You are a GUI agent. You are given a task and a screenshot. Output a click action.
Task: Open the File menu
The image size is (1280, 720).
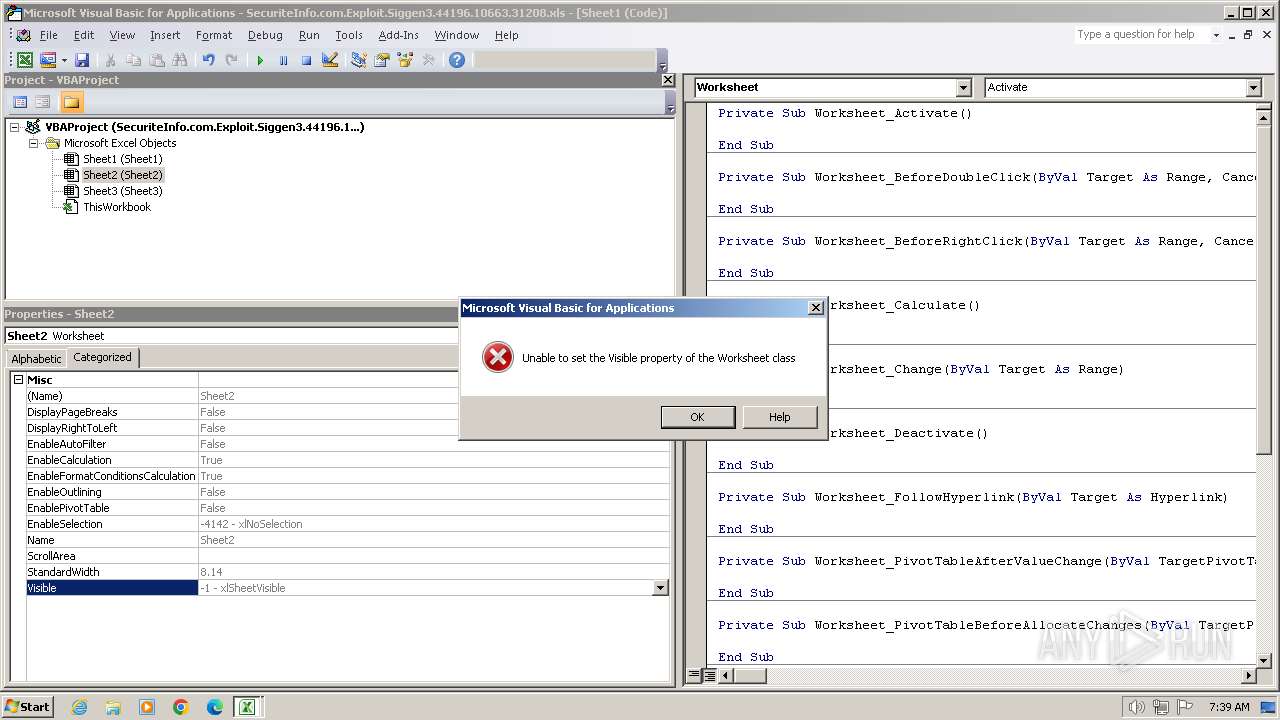[x=48, y=35]
